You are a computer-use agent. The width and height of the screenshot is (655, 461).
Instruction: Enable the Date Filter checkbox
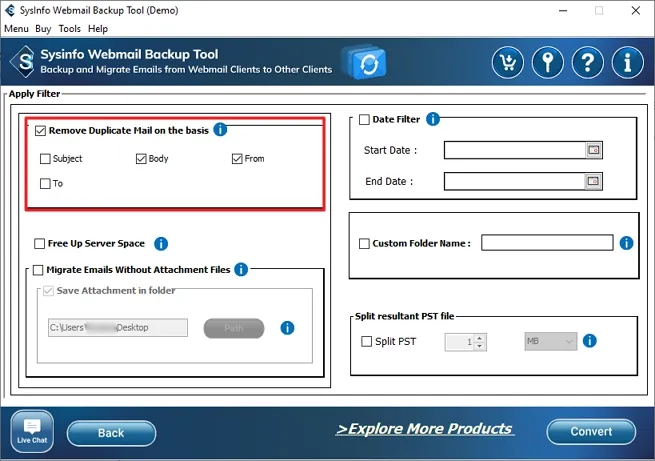[364, 120]
